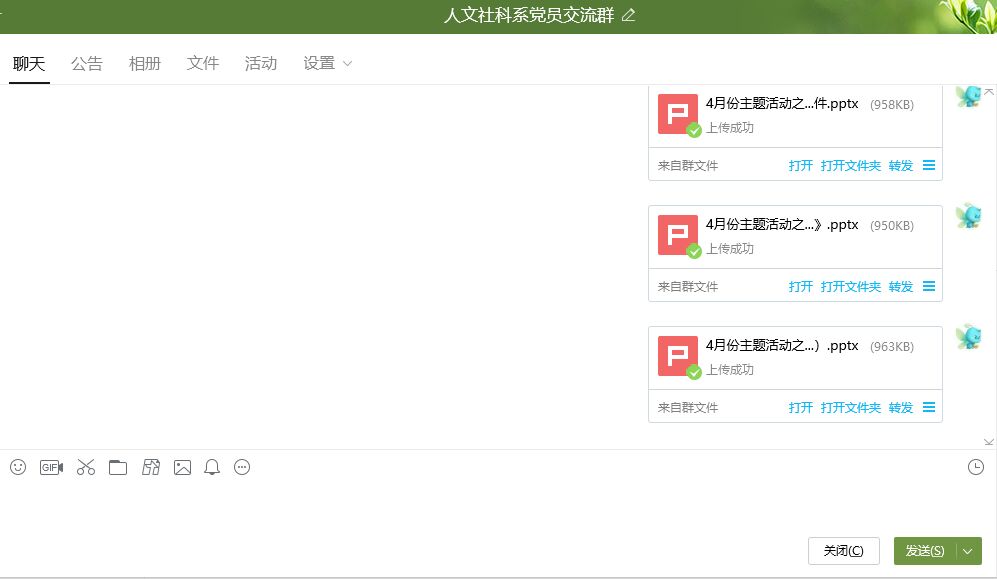Image resolution: width=997 pixels, height=579 pixels.
Task: Click sender avatar beside 950KB file
Action: 969,216
